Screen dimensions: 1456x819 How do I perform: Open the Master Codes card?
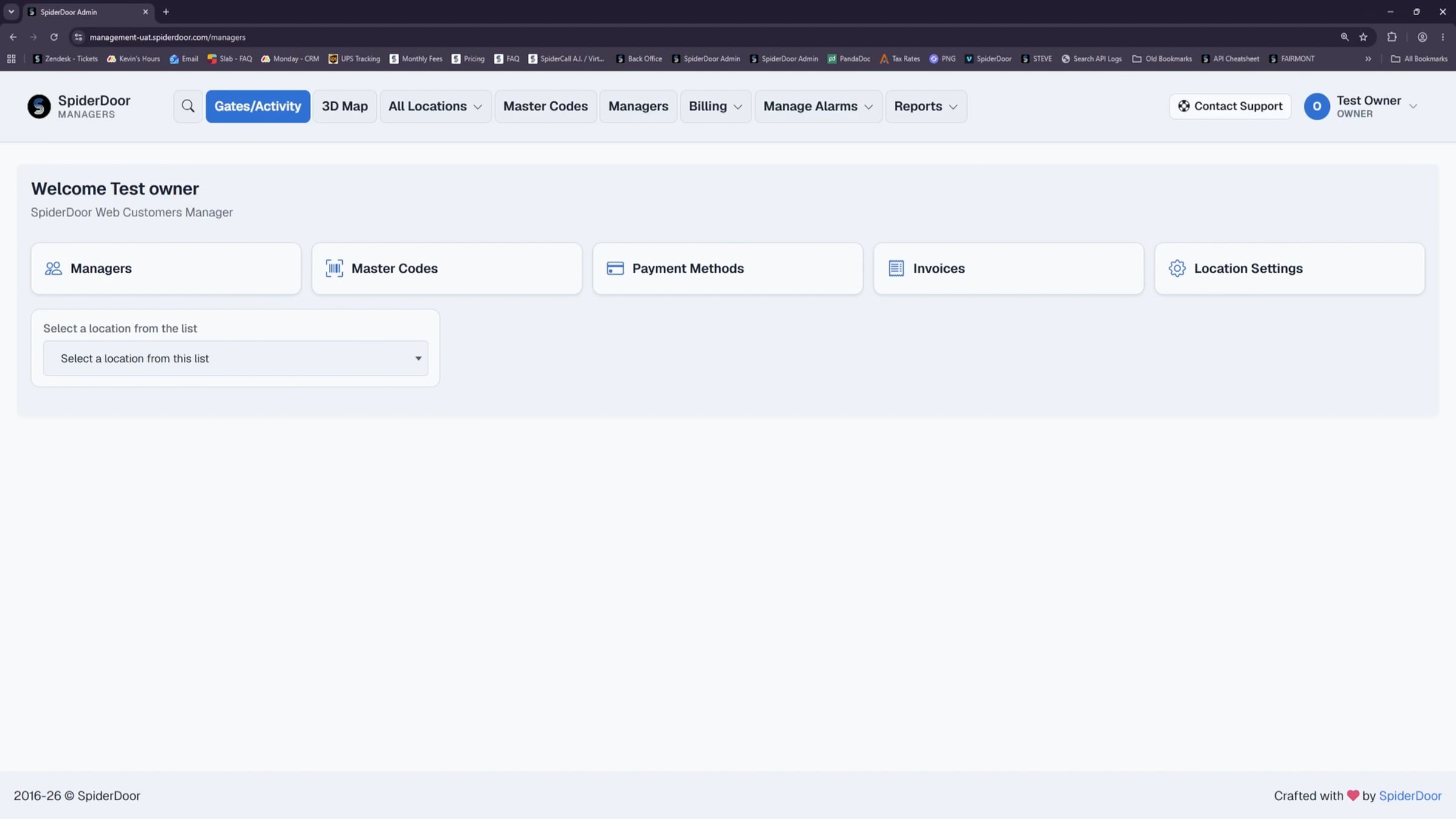tap(447, 268)
